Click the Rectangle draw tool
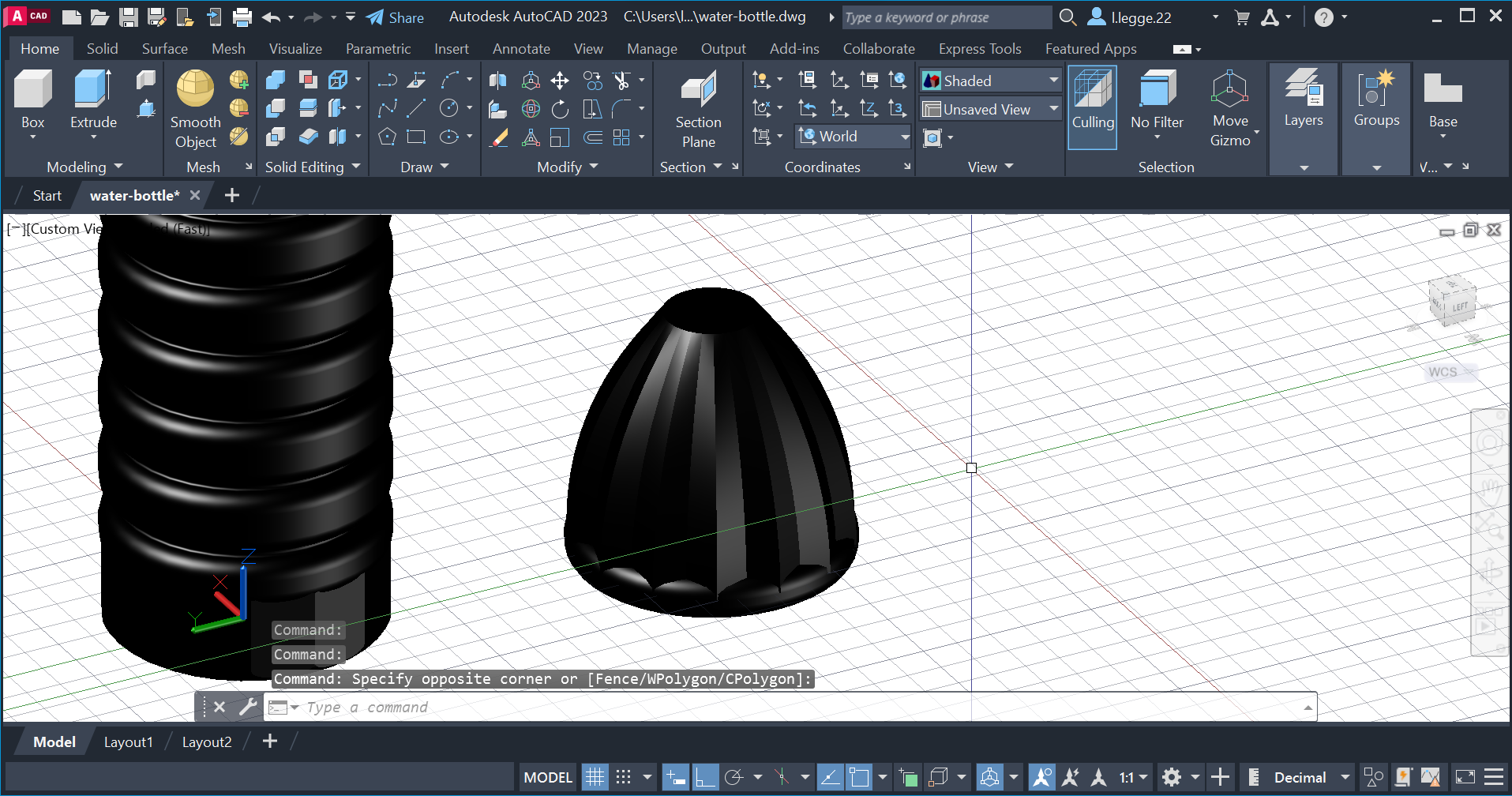This screenshot has height=796, width=1512. (416, 137)
